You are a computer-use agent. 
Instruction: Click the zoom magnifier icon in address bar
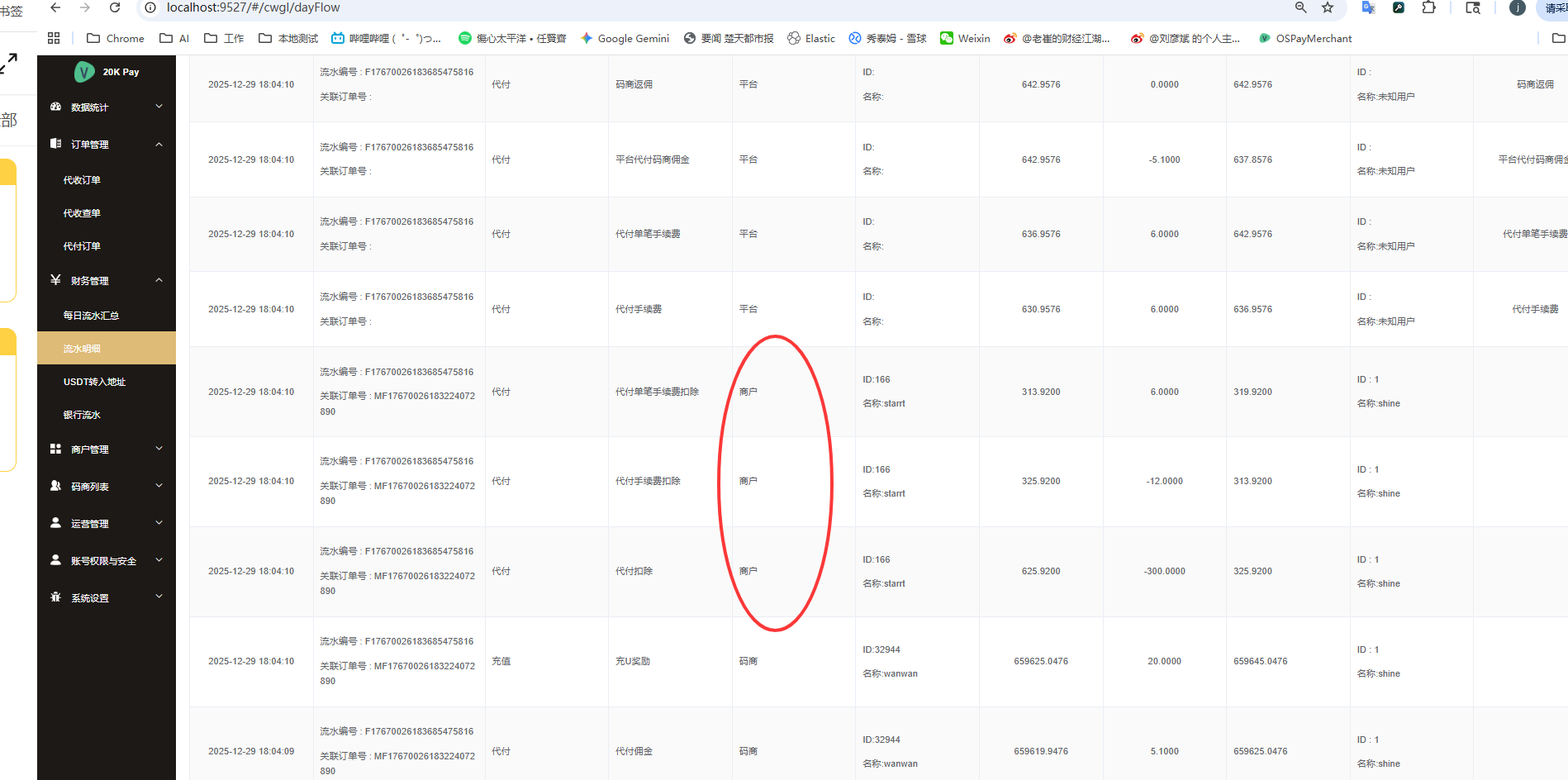click(x=1300, y=7)
